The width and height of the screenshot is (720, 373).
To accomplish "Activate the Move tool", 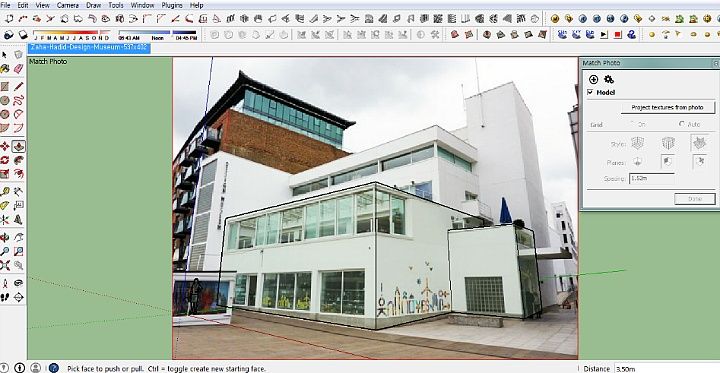I will click(x=5, y=147).
